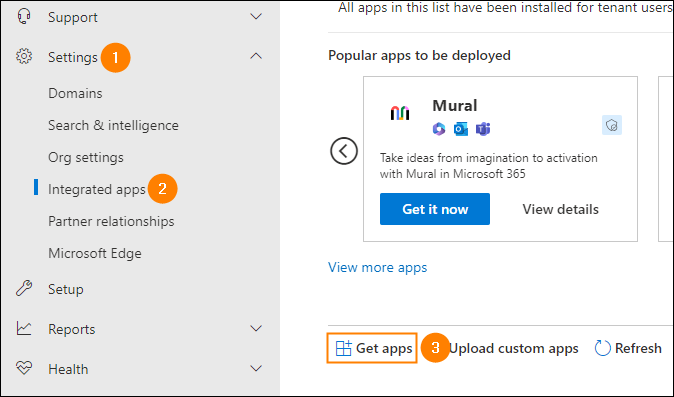This screenshot has height=397, width=674.
Task: Open Org settings page
Action: click(x=86, y=158)
